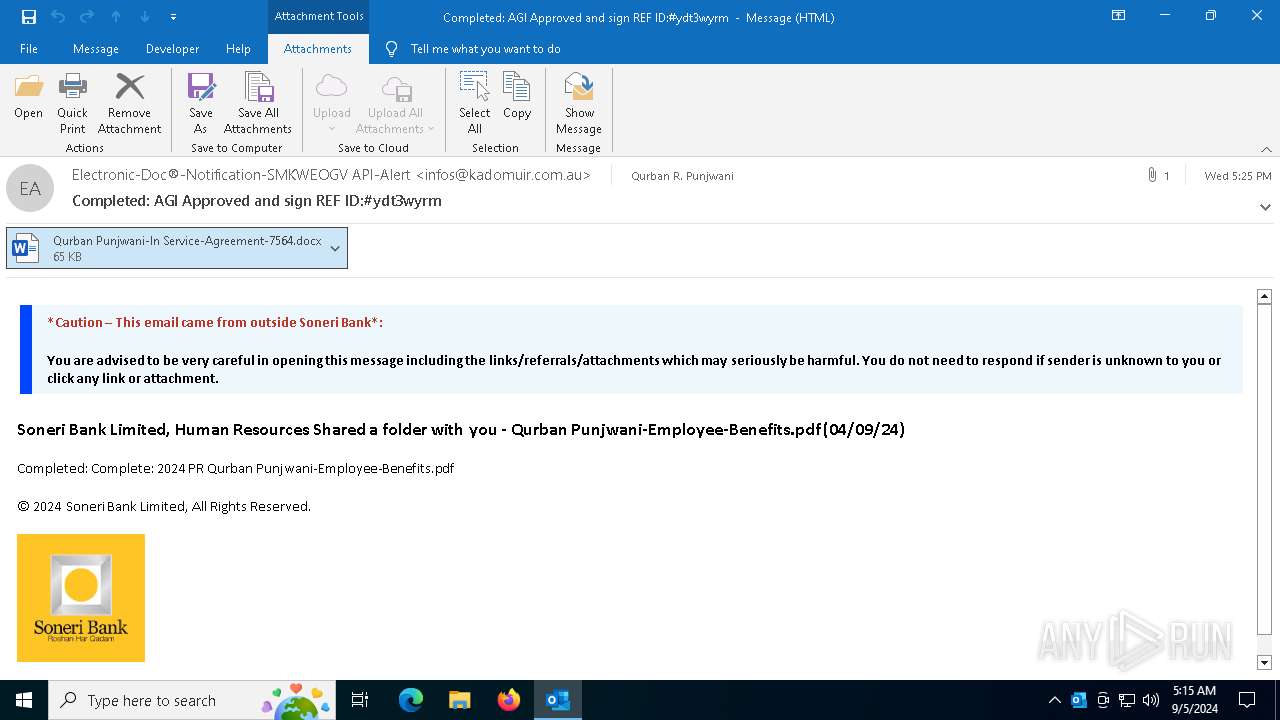Select the Service-Agreement-7564.docx attachment
This screenshot has width=1280, height=720.
click(x=177, y=248)
